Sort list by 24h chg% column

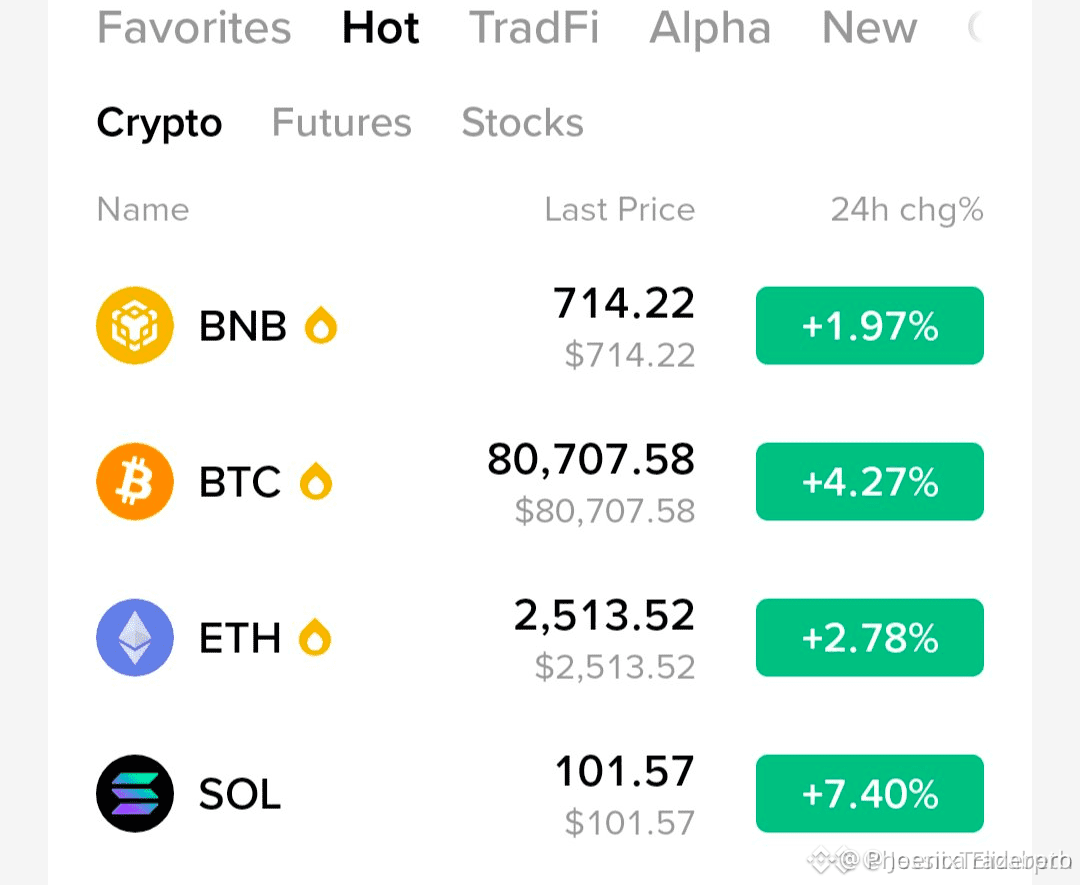[906, 209]
